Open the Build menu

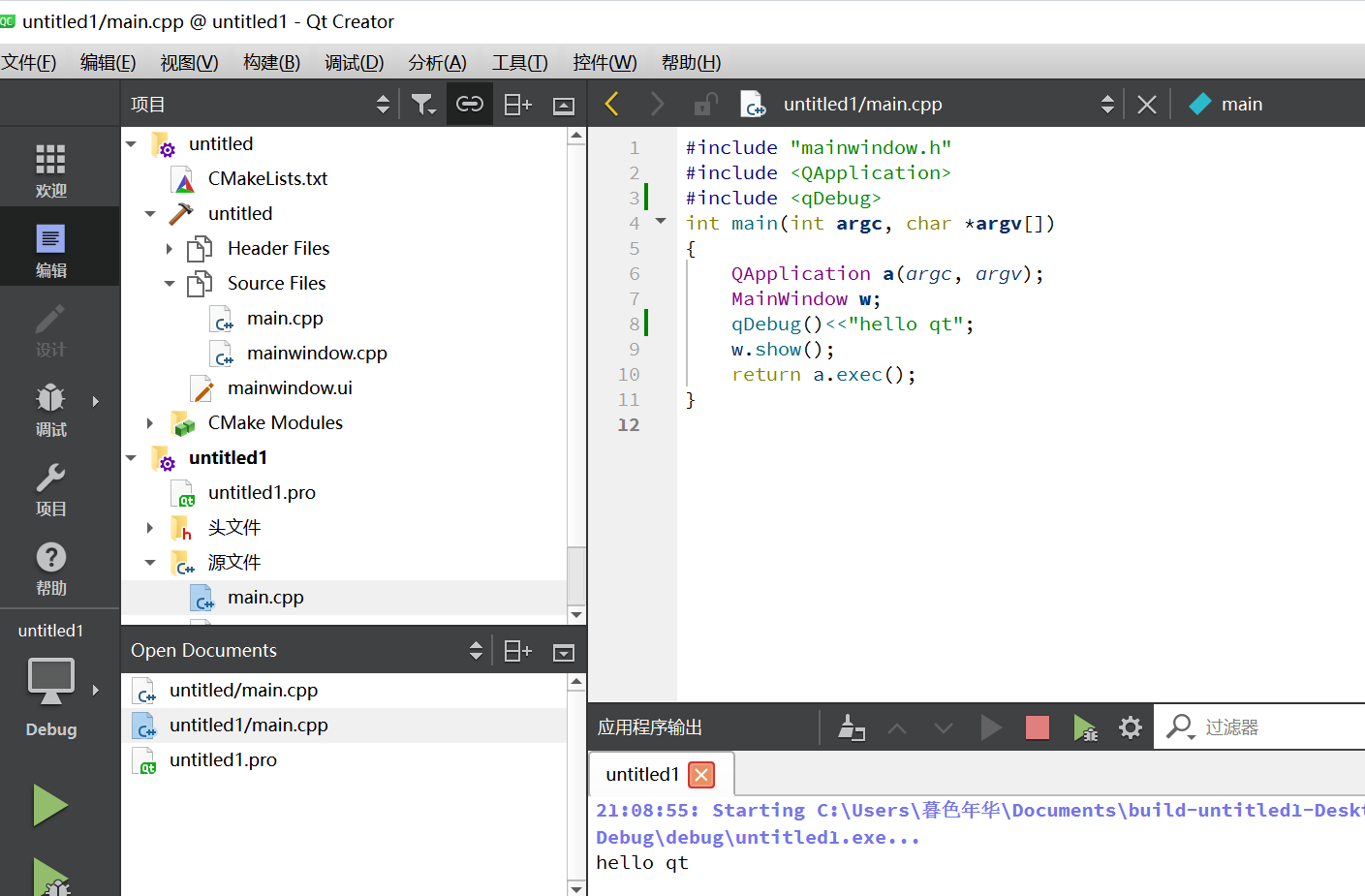pyautogui.click(x=271, y=62)
